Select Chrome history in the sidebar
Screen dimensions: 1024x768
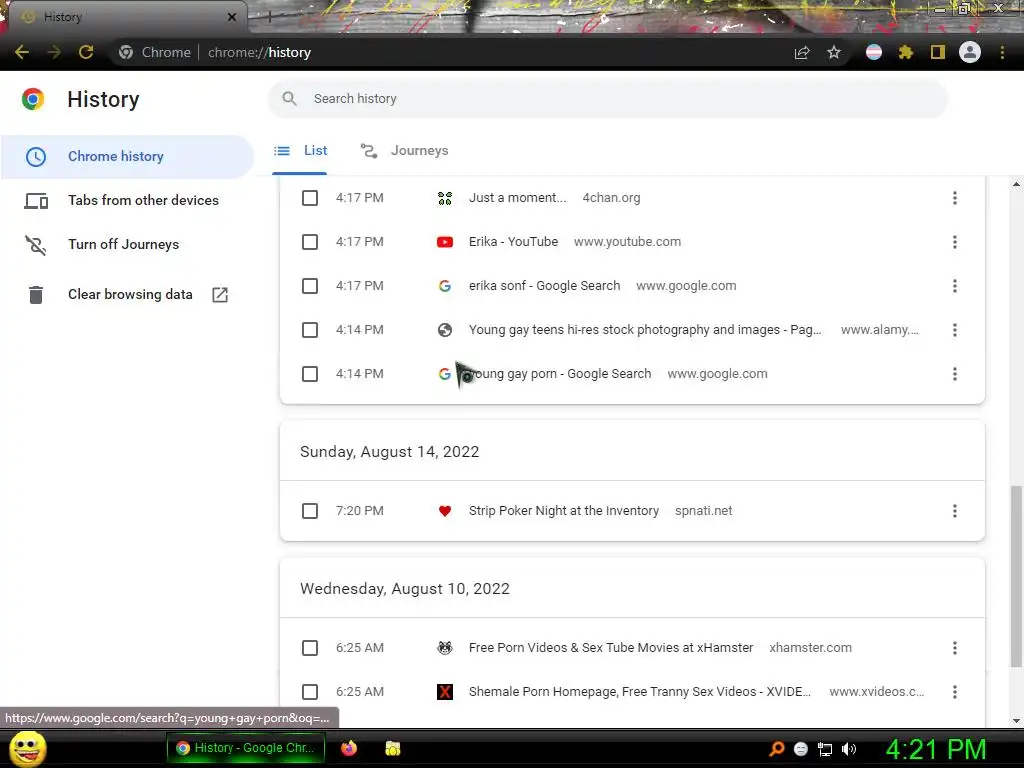click(127, 157)
